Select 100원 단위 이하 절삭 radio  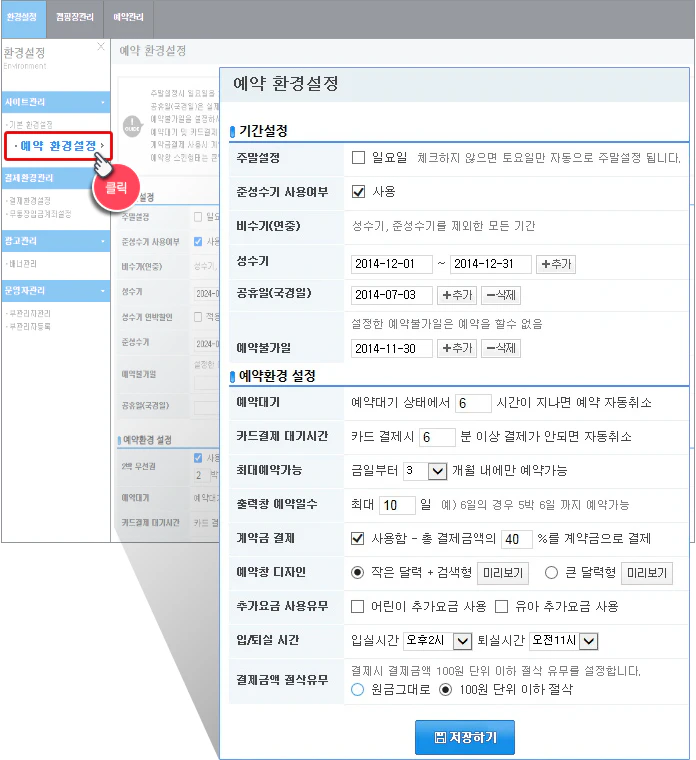pos(445,689)
